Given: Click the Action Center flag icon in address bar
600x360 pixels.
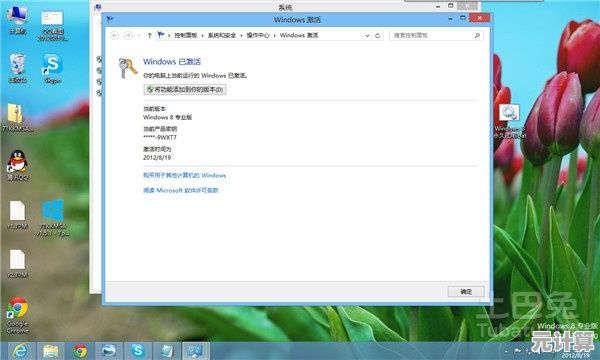Looking at the screenshot, I should tap(161, 35).
